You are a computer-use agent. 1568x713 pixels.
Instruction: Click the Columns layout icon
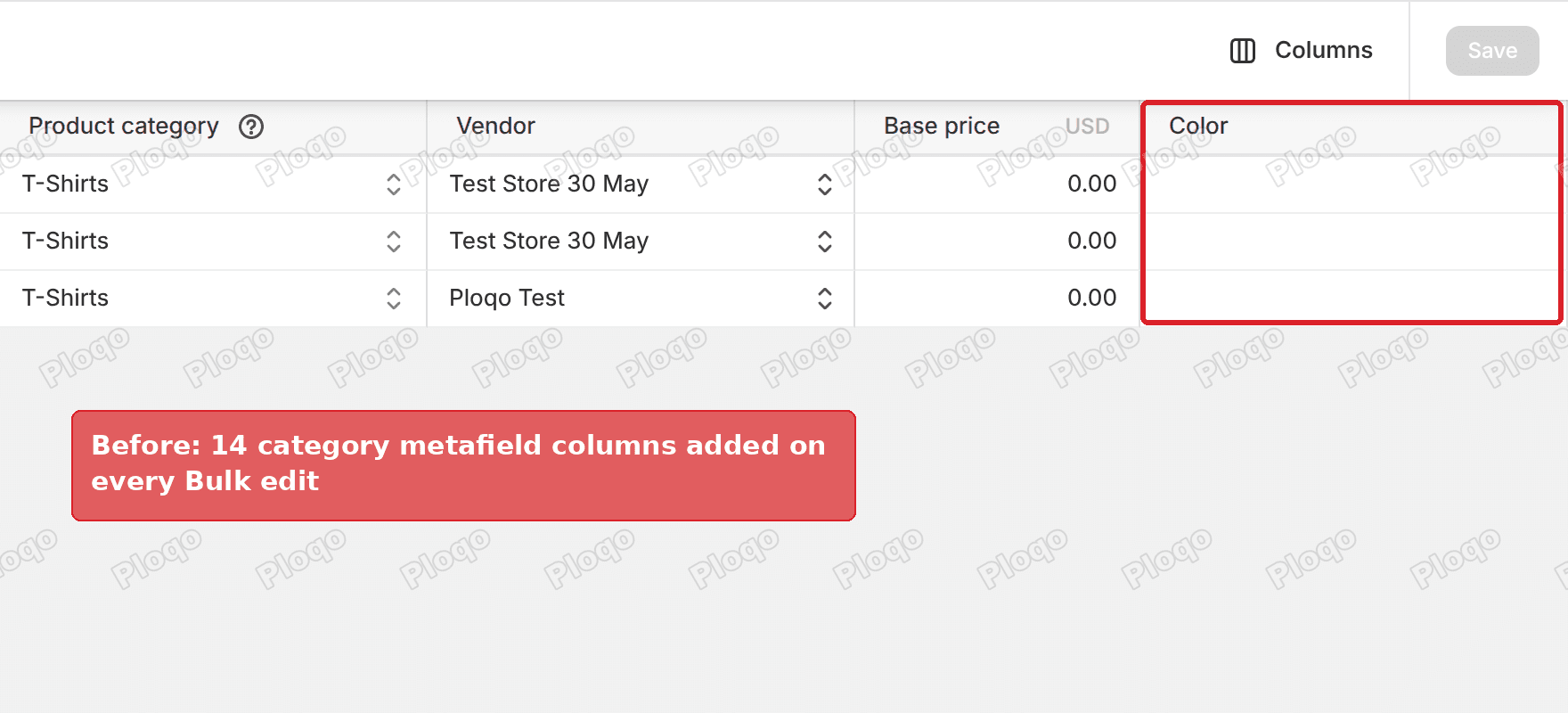click(x=1243, y=51)
